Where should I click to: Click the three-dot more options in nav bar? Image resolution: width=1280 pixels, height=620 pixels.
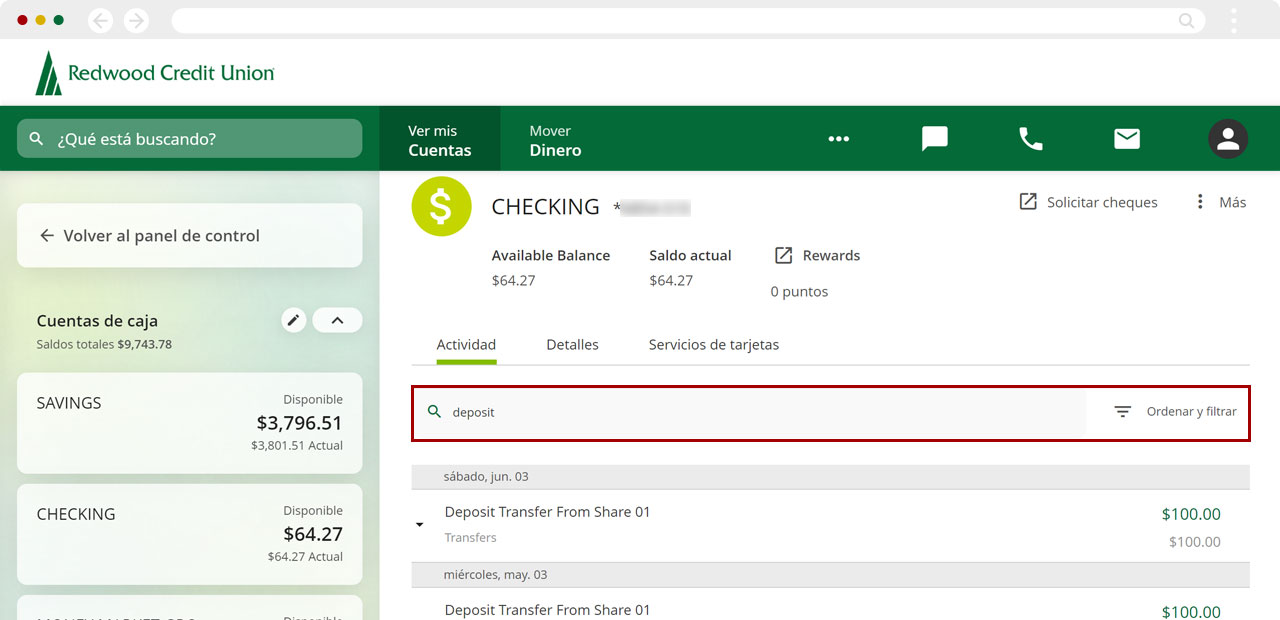[838, 139]
